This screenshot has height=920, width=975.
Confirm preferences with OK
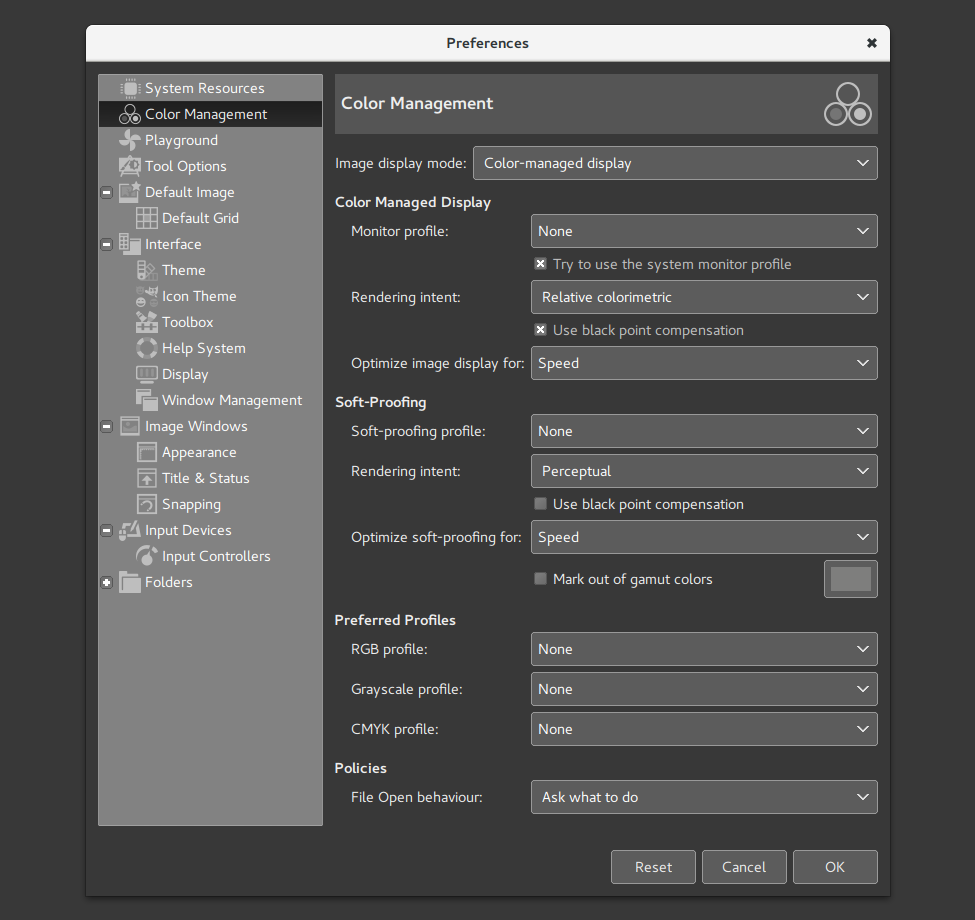[835, 866]
